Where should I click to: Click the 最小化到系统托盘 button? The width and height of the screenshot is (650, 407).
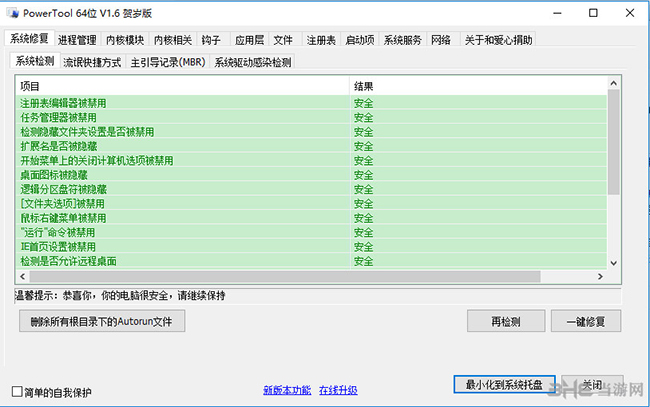click(504, 385)
